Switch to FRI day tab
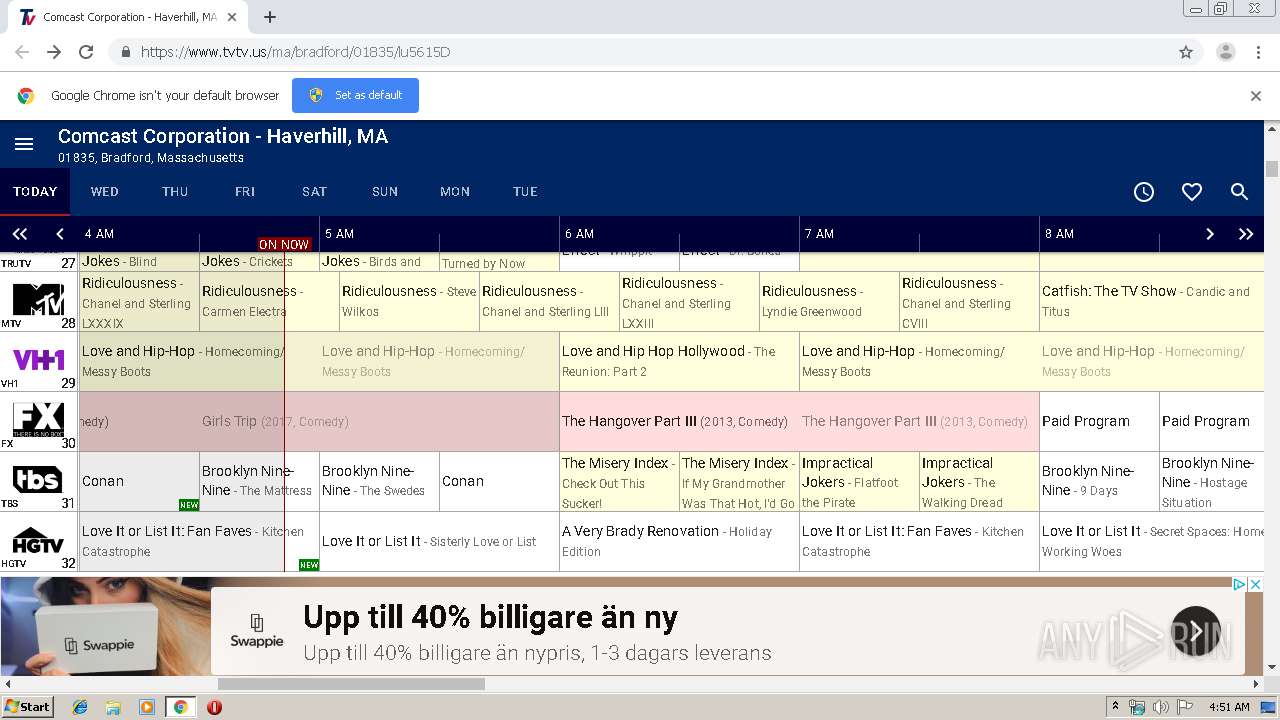 tap(245, 191)
